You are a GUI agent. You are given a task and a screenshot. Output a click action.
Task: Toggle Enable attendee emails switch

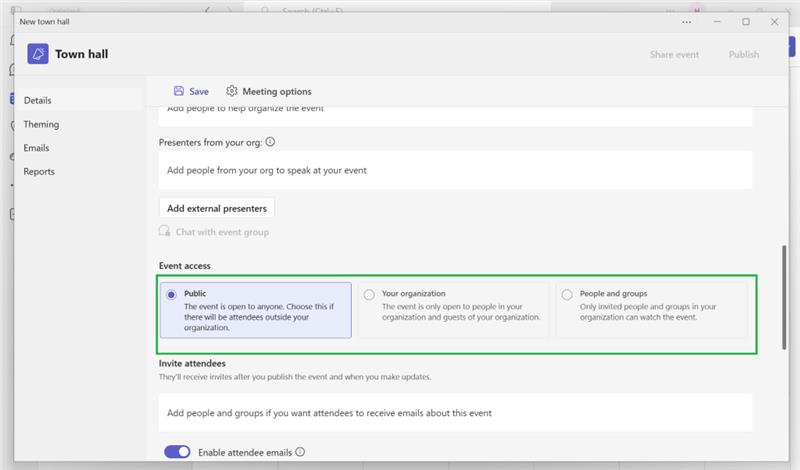(177, 452)
